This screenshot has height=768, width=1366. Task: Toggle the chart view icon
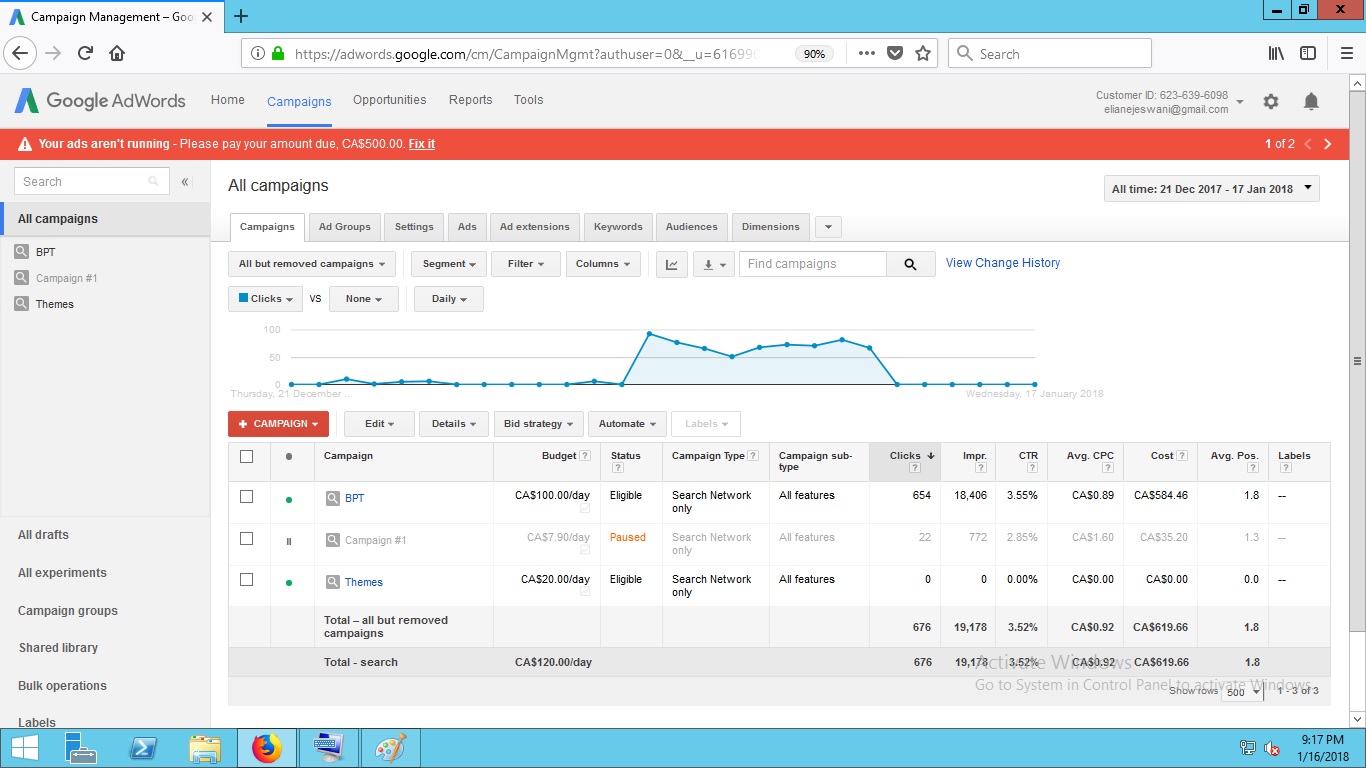coord(672,264)
